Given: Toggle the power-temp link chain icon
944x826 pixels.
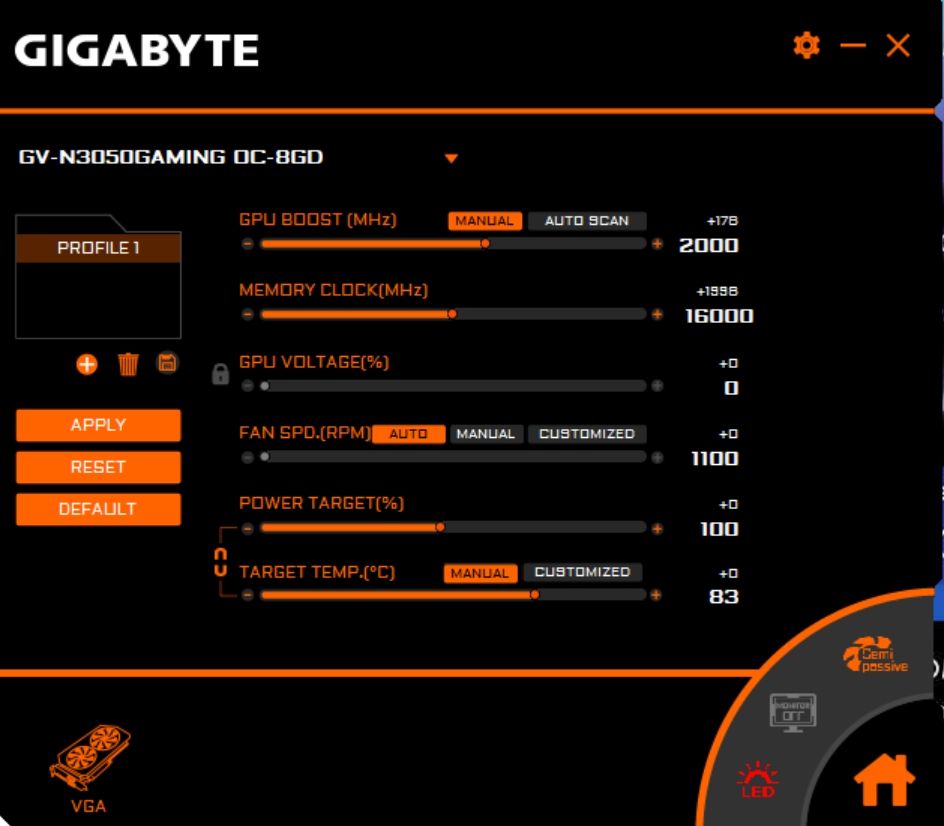Looking at the screenshot, I should tap(221, 562).
